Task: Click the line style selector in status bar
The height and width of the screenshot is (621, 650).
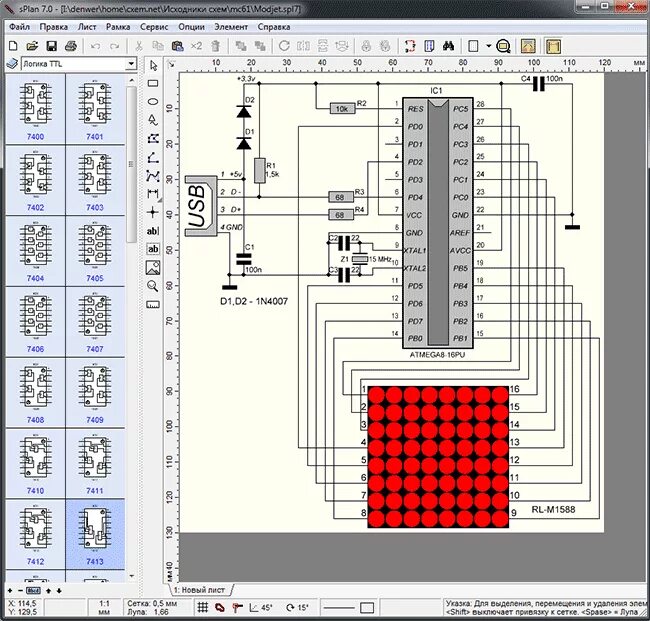Action: point(339,608)
